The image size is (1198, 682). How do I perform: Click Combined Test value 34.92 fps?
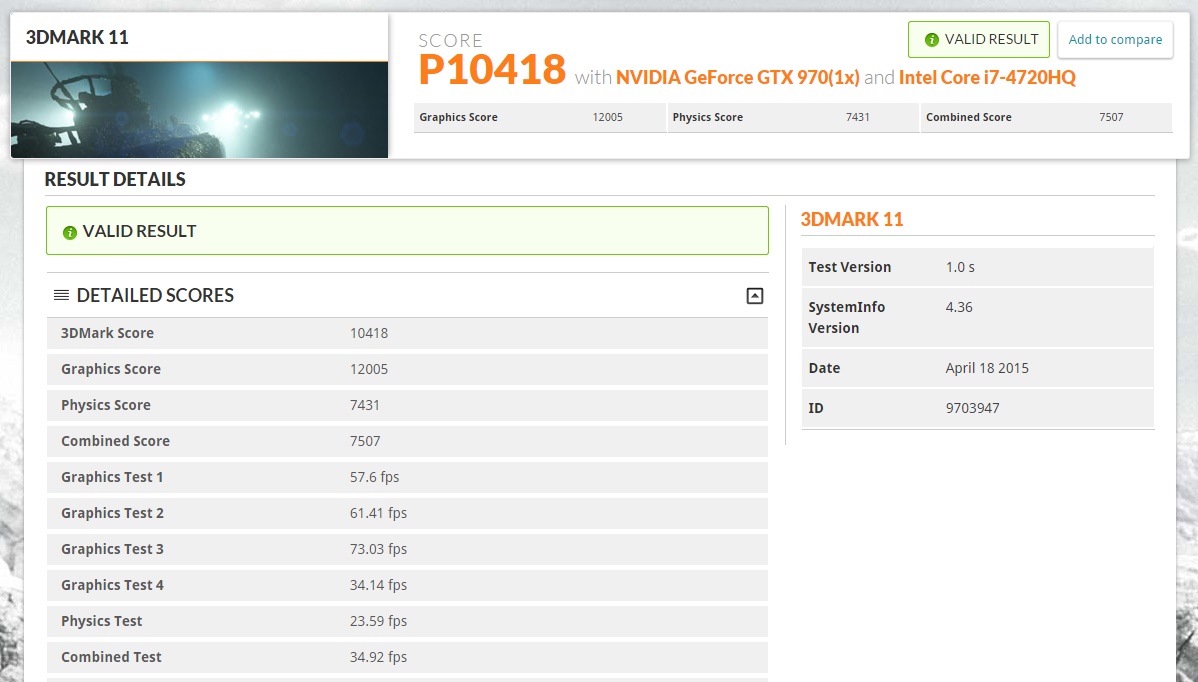pyautogui.click(x=378, y=657)
